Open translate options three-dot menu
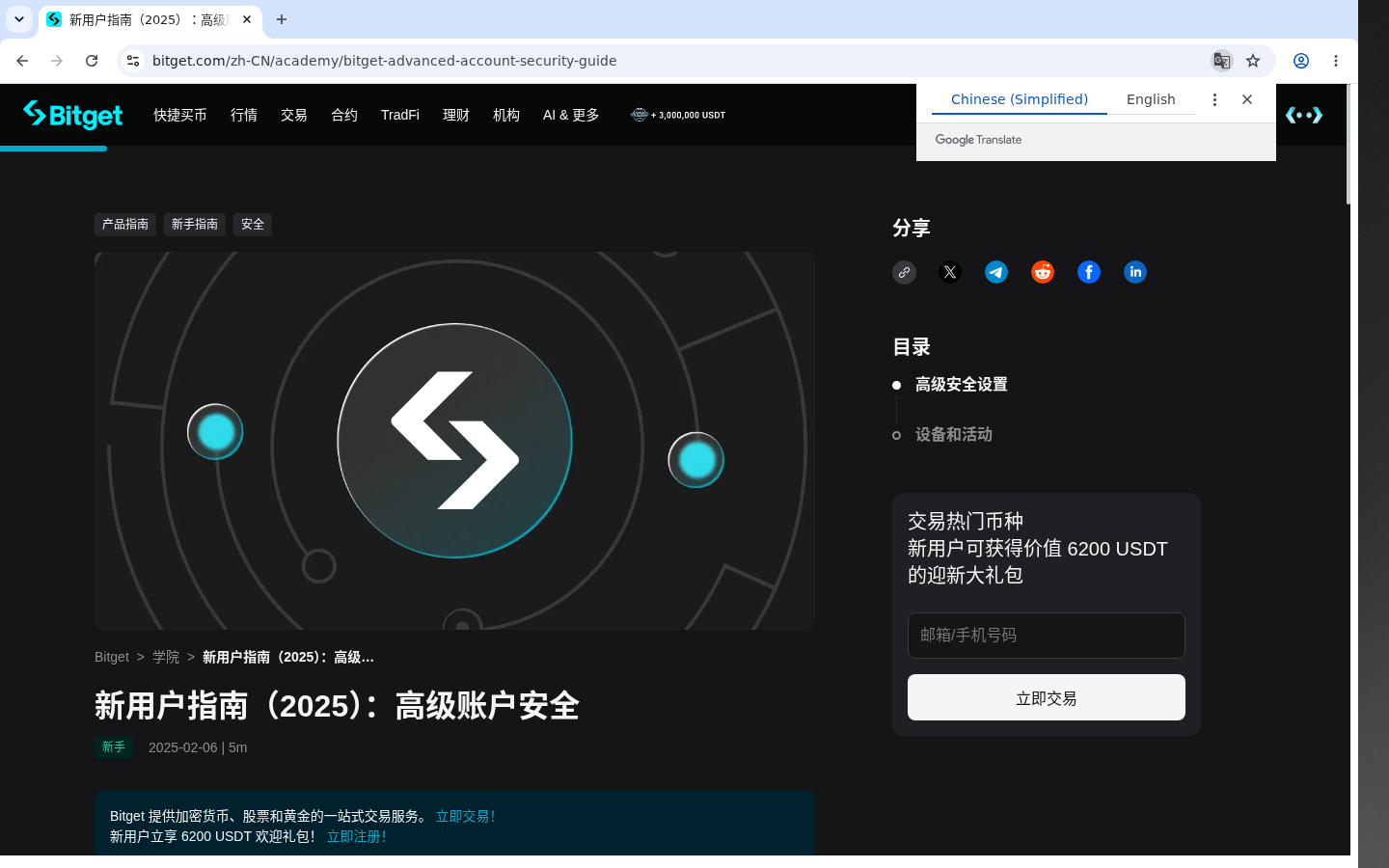This screenshot has height=868, width=1389. (x=1214, y=99)
